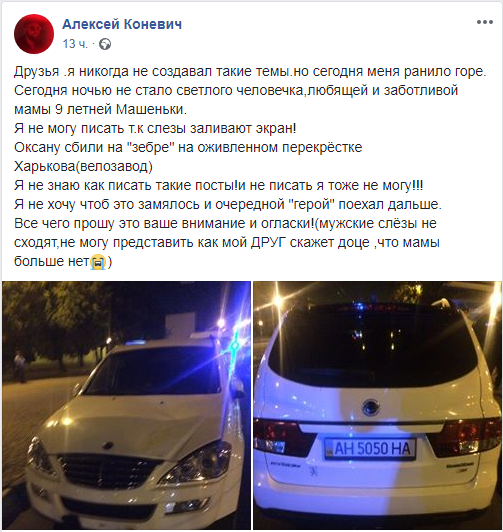The width and height of the screenshot is (503, 532).
Task: Open the author name link Алексей Коневич
Action: pos(122,24)
